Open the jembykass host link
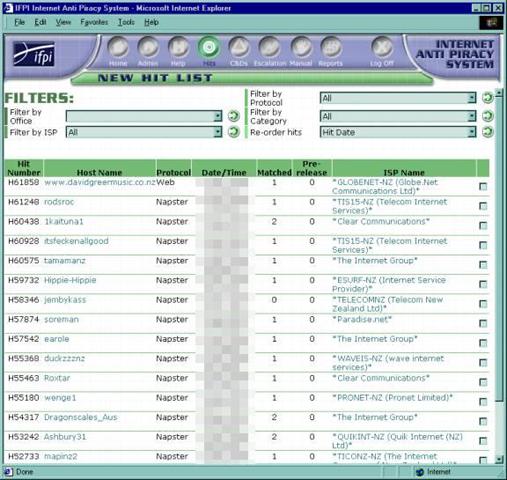507x480 pixels. click(x=65, y=300)
